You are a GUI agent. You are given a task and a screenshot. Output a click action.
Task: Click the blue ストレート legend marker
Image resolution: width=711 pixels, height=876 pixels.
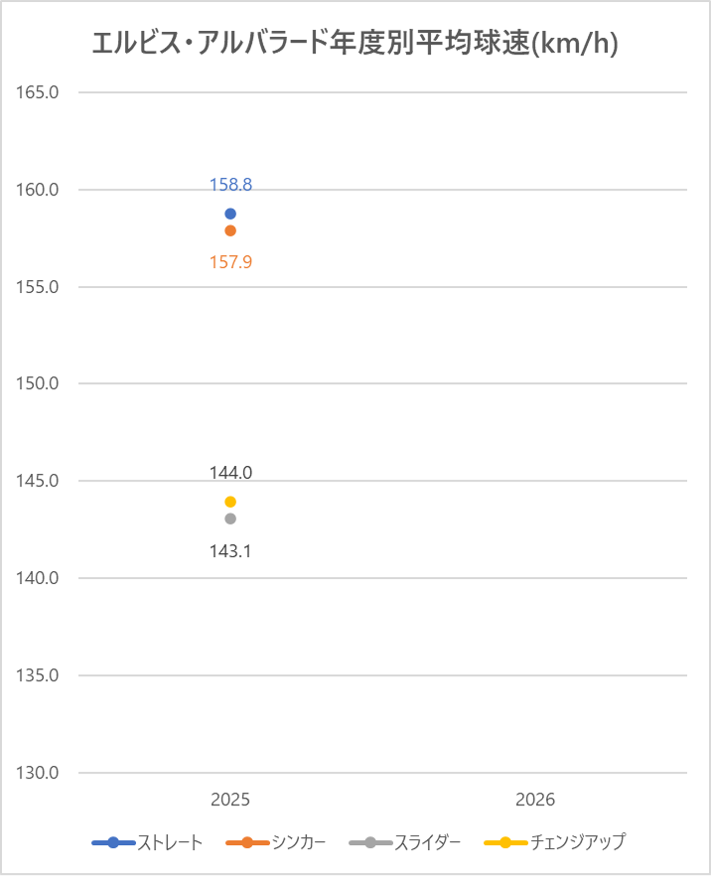(x=112, y=843)
